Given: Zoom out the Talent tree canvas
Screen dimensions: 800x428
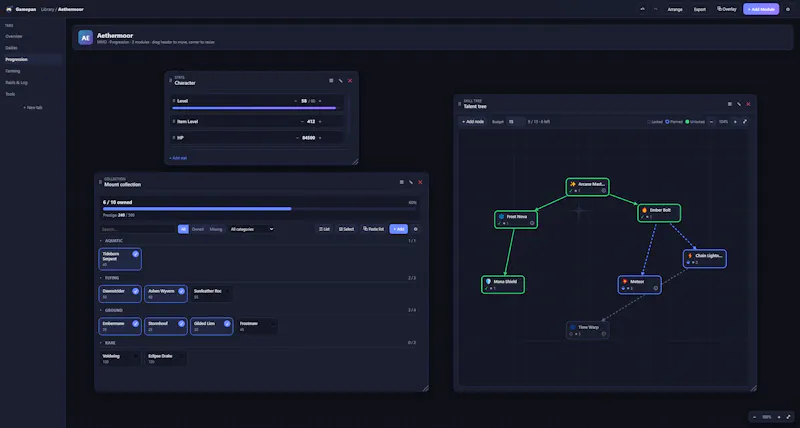Looking at the screenshot, I should click(711, 122).
